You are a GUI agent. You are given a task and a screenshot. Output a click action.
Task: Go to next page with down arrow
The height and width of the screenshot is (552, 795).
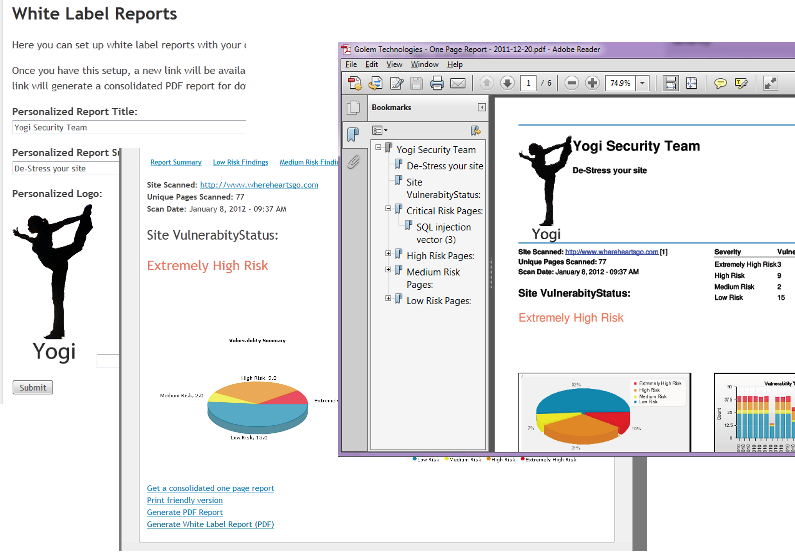tap(507, 83)
